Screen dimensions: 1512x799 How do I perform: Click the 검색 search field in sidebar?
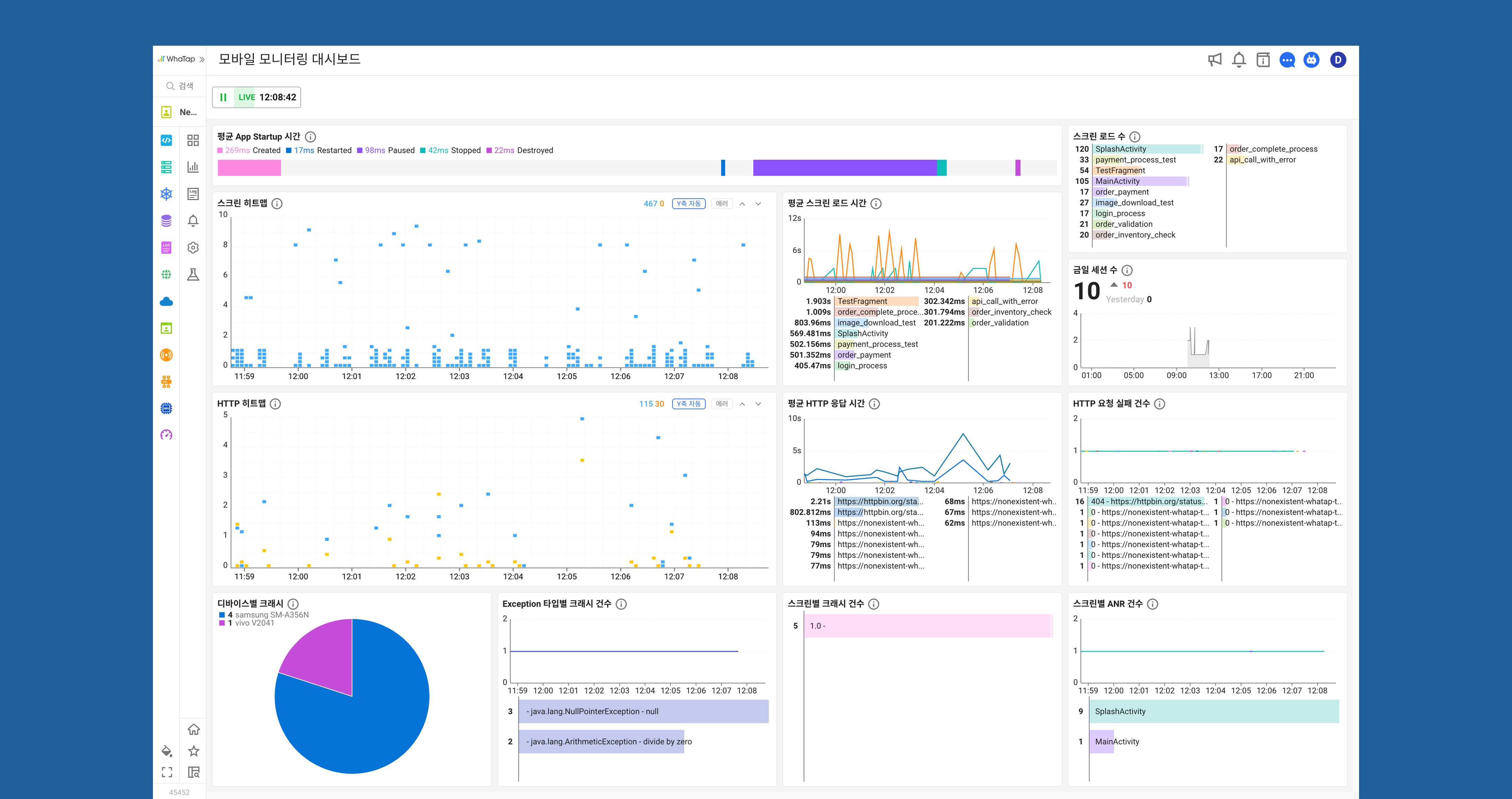(x=180, y=86)
